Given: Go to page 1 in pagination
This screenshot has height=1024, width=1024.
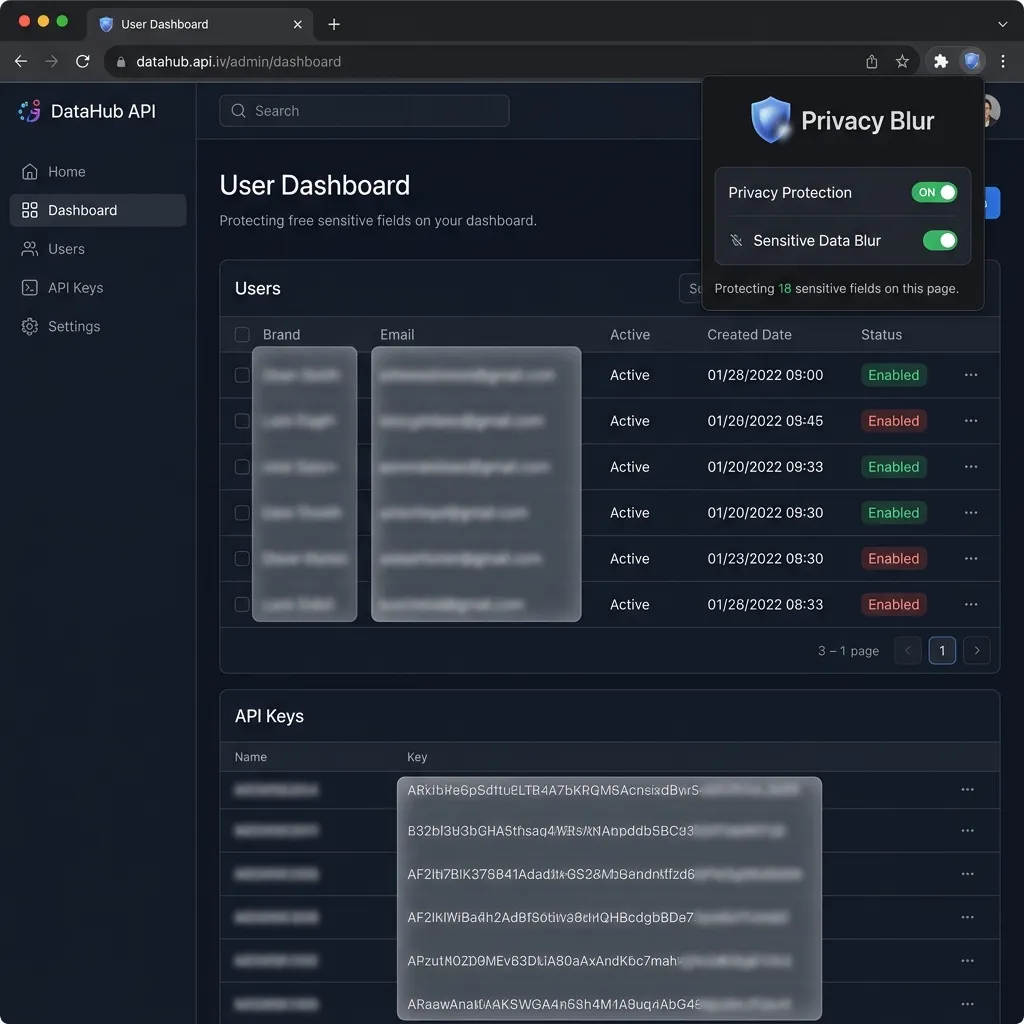Looking at the screenshot, I should pos(942,650).
